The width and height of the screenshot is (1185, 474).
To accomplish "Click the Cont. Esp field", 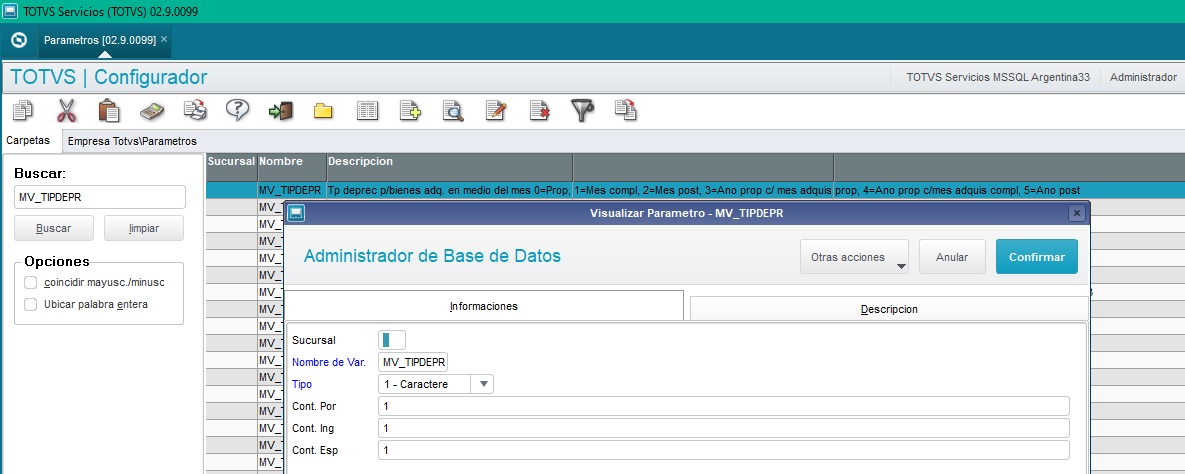I will pos(723,451).
